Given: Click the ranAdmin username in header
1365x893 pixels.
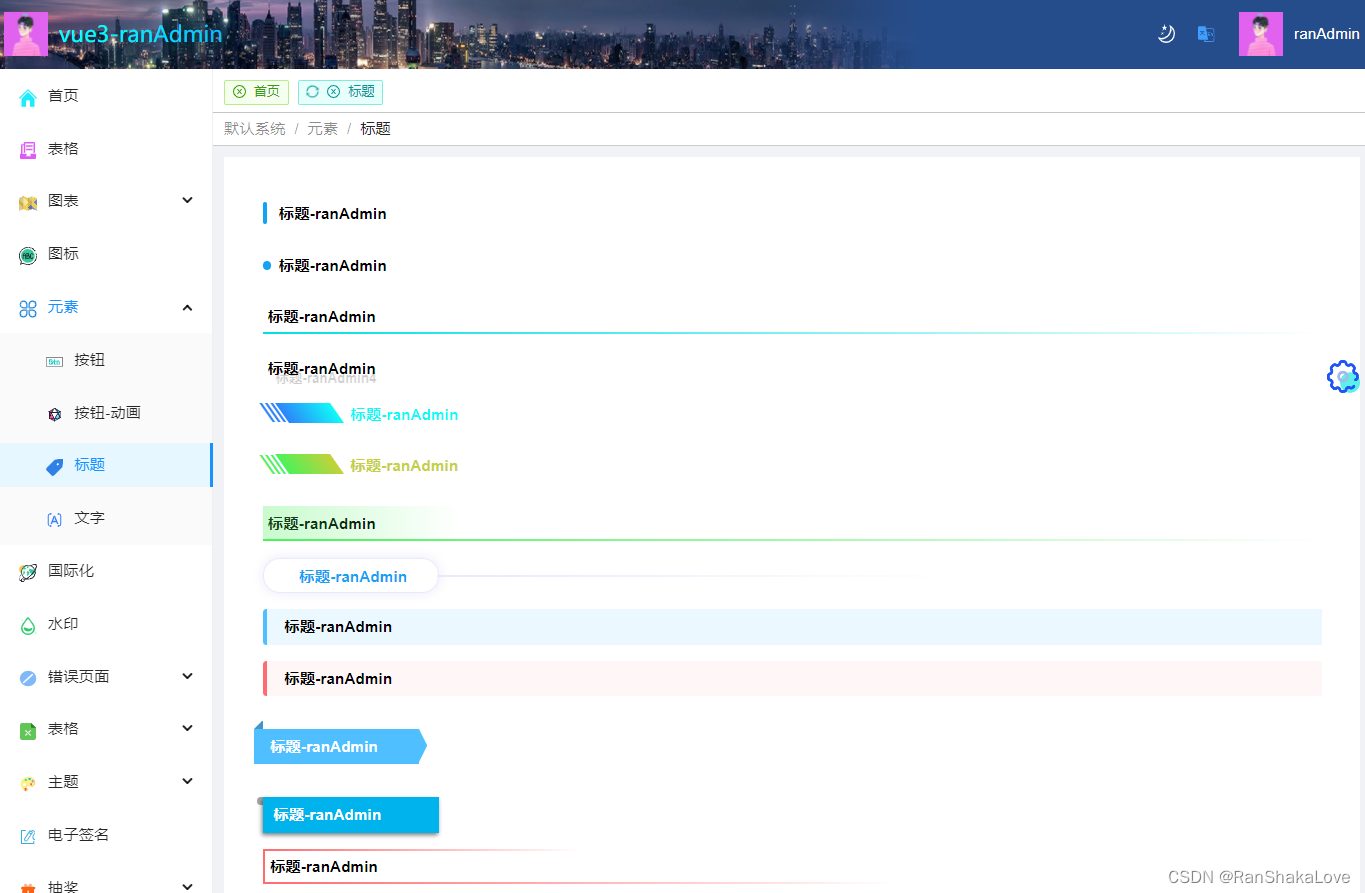Looking at the screenshot, I should [x=1327, y=34].
